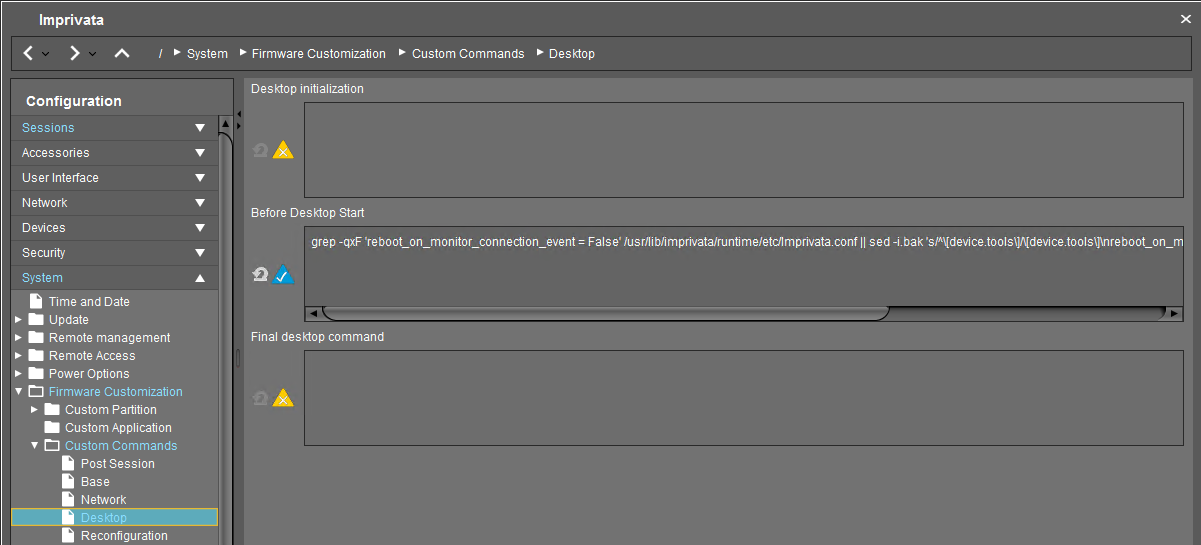Expand the Update folder arrow
This screenshot has width=1201, height=545.
coord(19,320)
